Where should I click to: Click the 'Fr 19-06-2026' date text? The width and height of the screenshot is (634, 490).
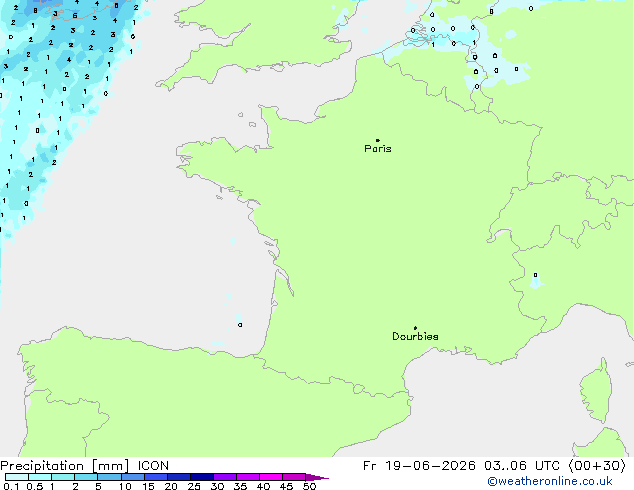pyautogui.click(x=419, y=466)
